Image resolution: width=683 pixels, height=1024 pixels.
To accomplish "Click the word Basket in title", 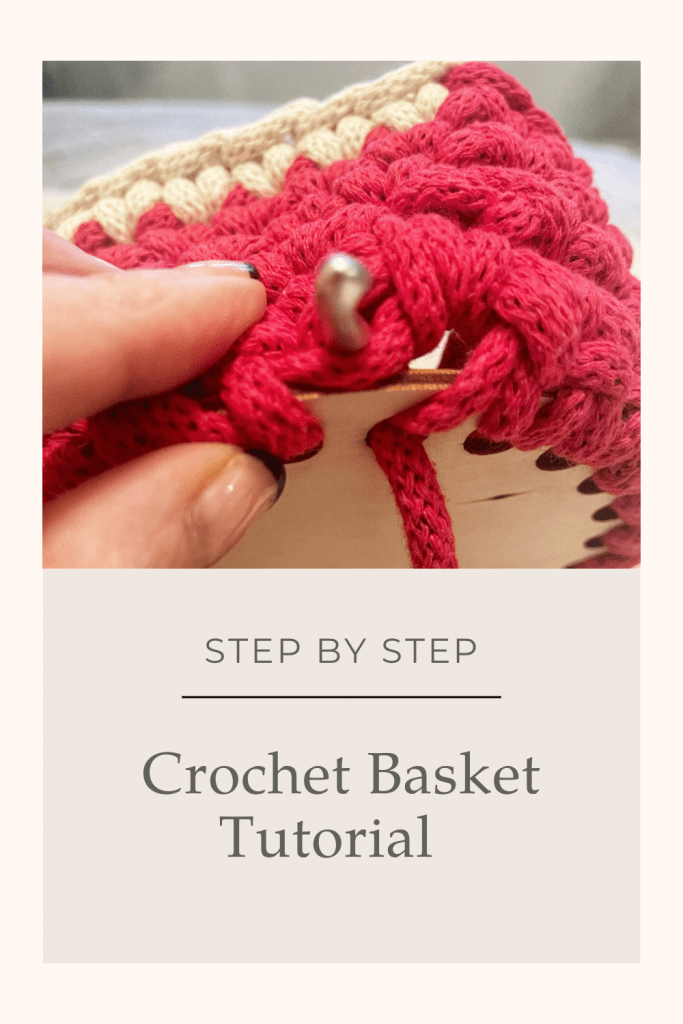I will [x=454, y=774].
